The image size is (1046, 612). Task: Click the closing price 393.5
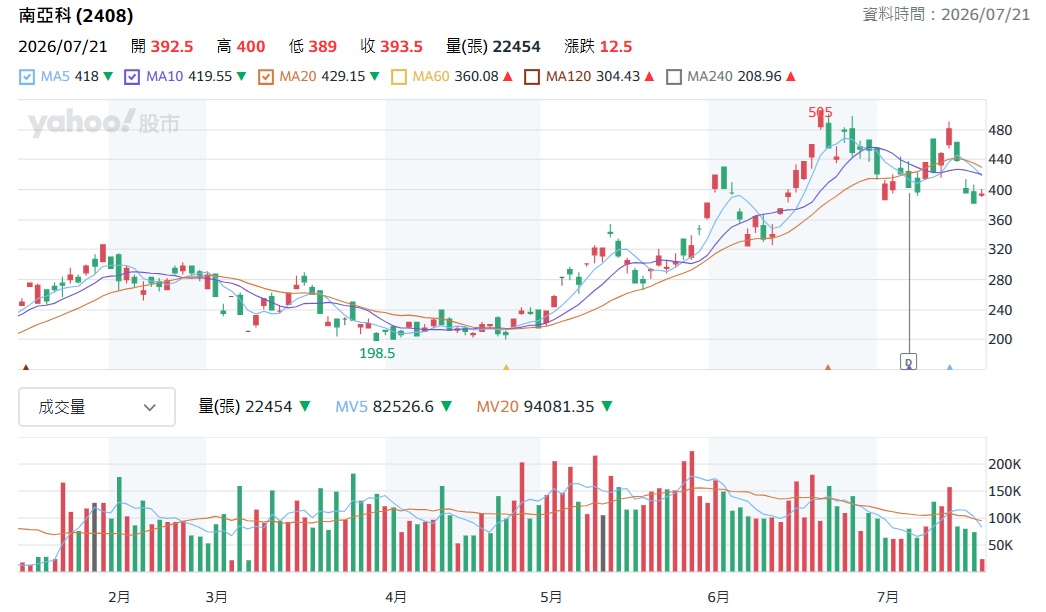pyautogui.click(x=402, y=46)
